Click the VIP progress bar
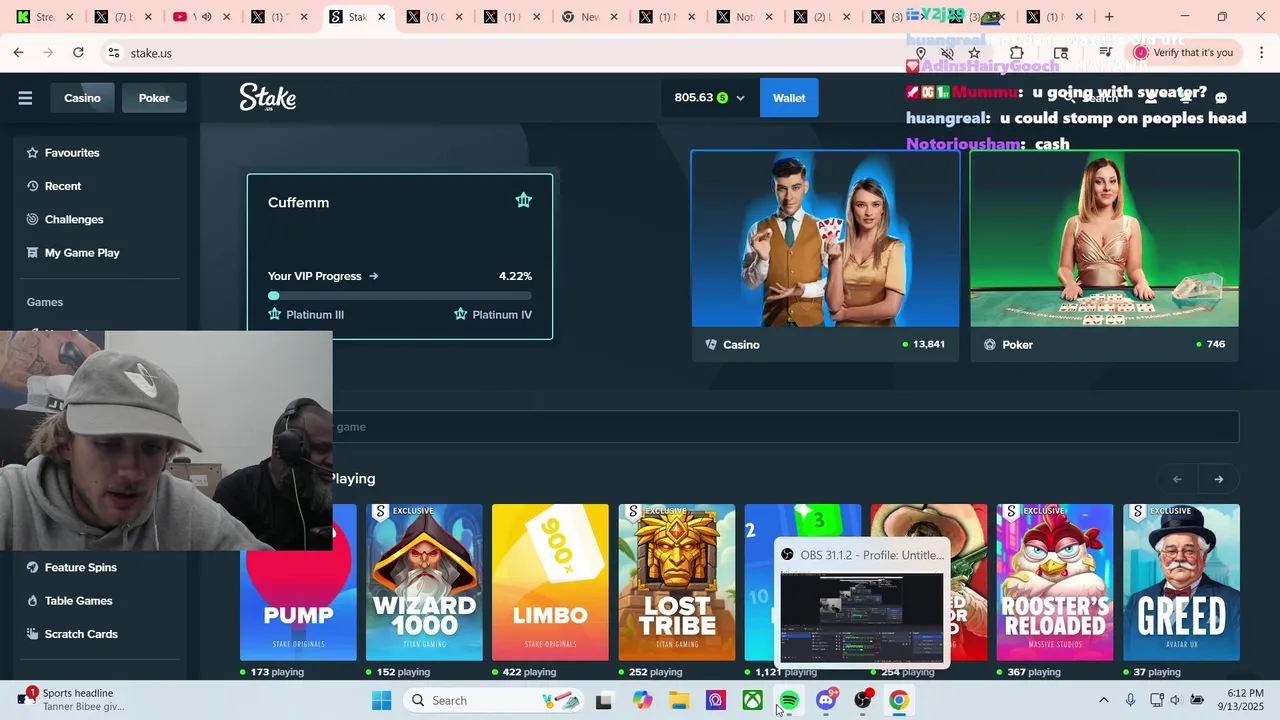The image size is (1280, 720). (x=400, y=296)
